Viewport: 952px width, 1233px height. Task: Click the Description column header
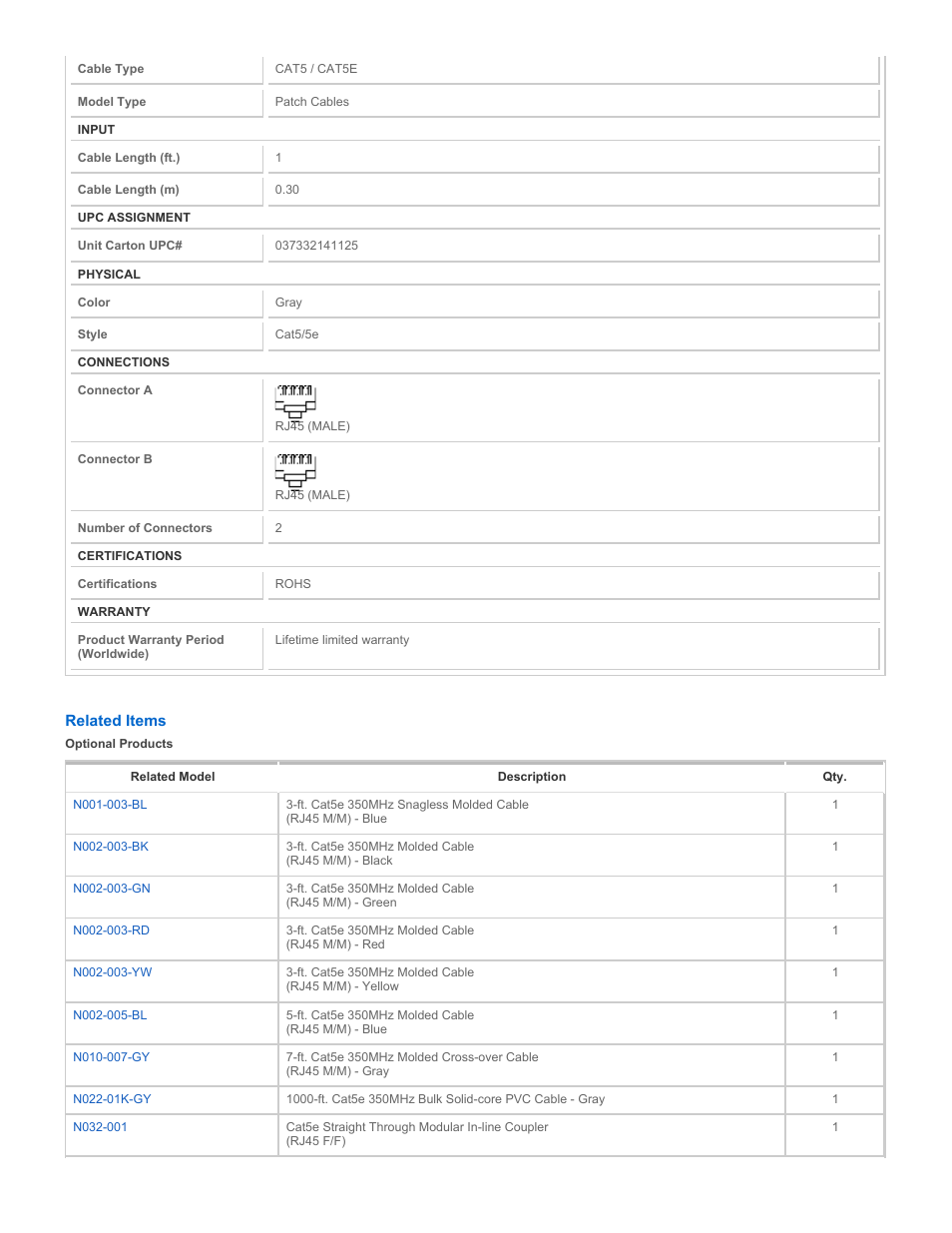[532, 777]
